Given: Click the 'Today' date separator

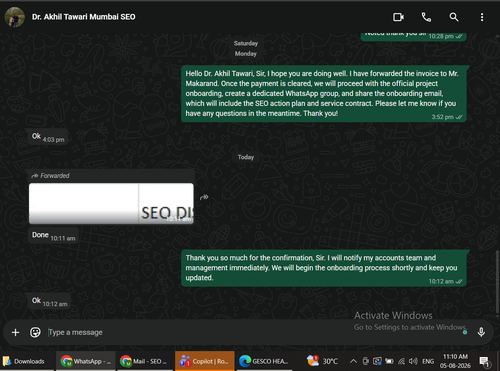Looking at the screenshot, I should 246,157.
